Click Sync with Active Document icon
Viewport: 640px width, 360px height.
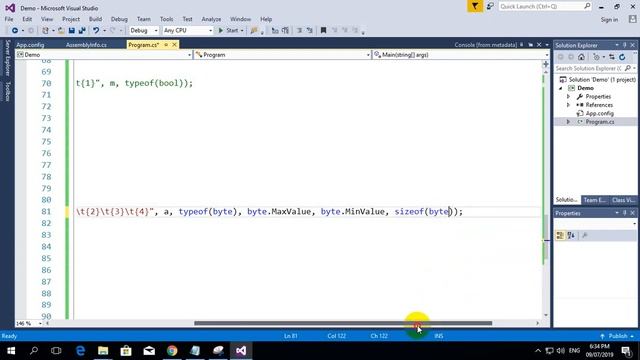click(611, 57)
